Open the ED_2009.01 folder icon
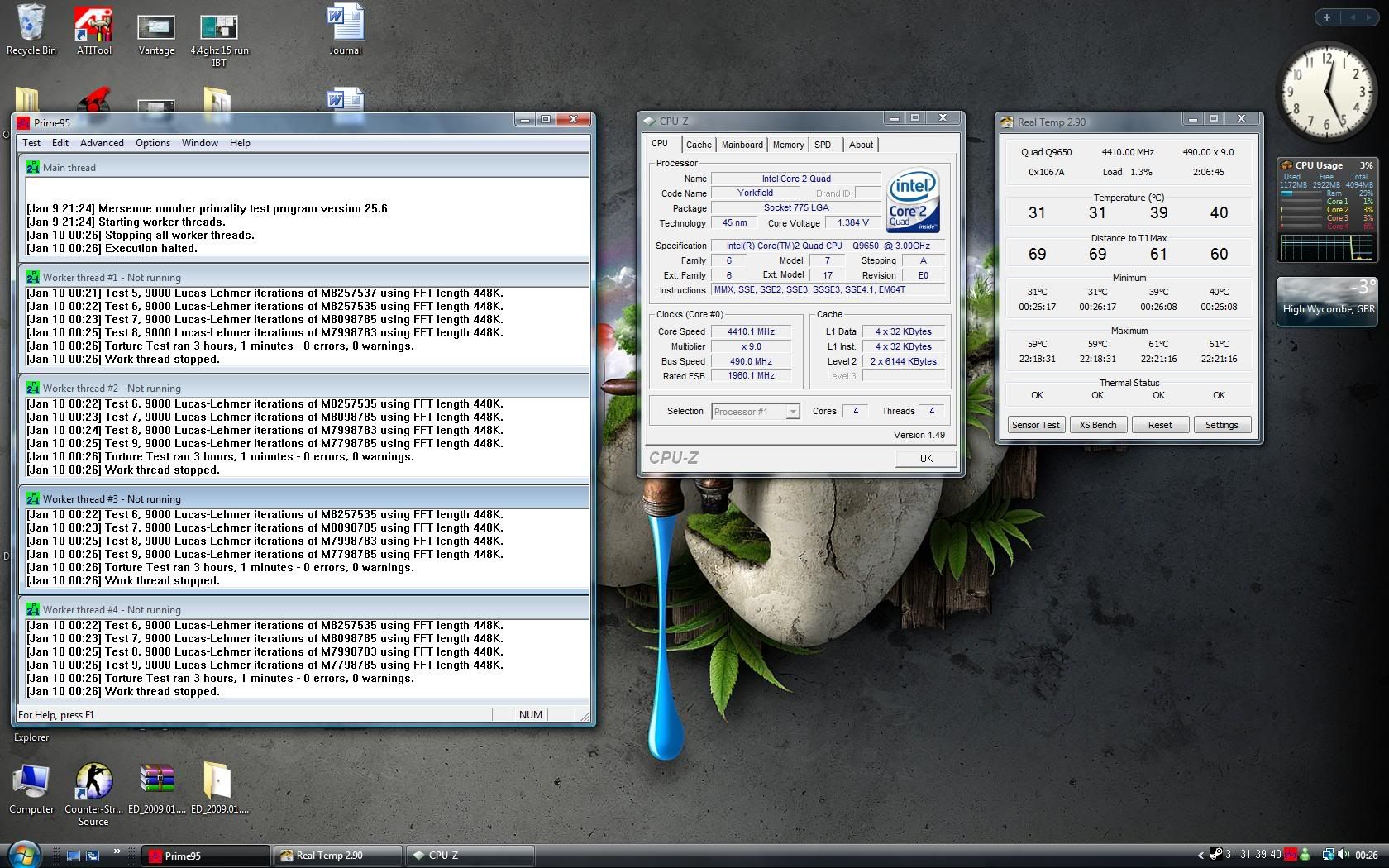 click(219, 789)
